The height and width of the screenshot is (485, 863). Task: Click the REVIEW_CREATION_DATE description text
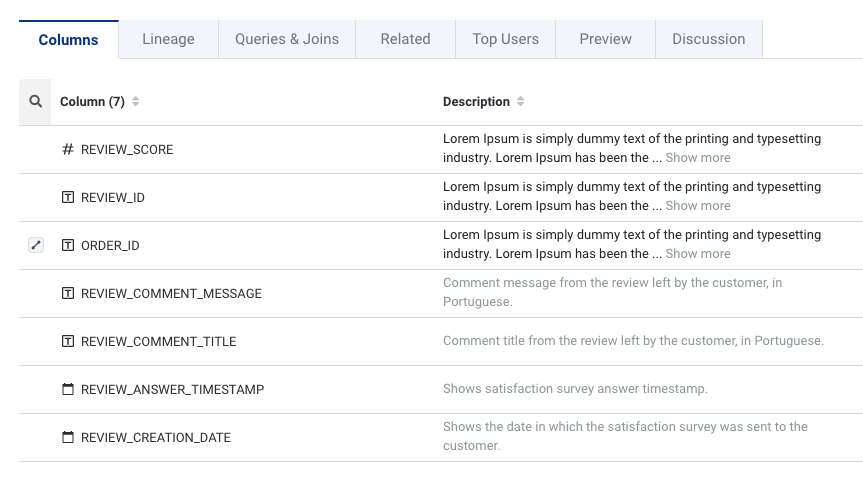point(625,436)
